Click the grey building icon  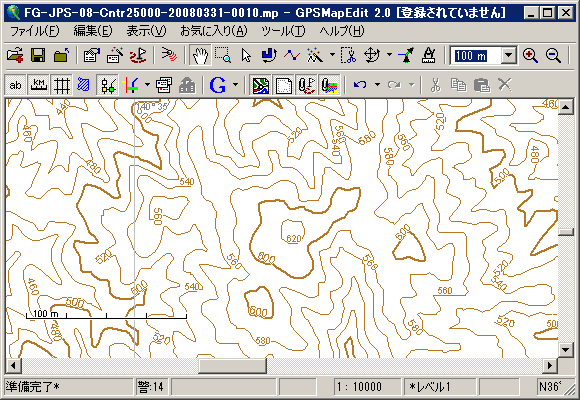pos(187,85)
